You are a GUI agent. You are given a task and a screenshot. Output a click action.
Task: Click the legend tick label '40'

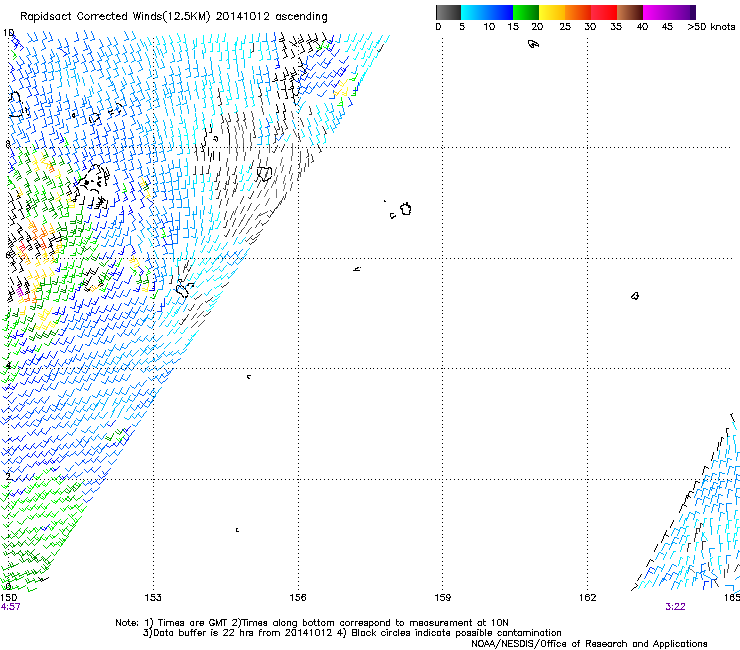[642, 27]
